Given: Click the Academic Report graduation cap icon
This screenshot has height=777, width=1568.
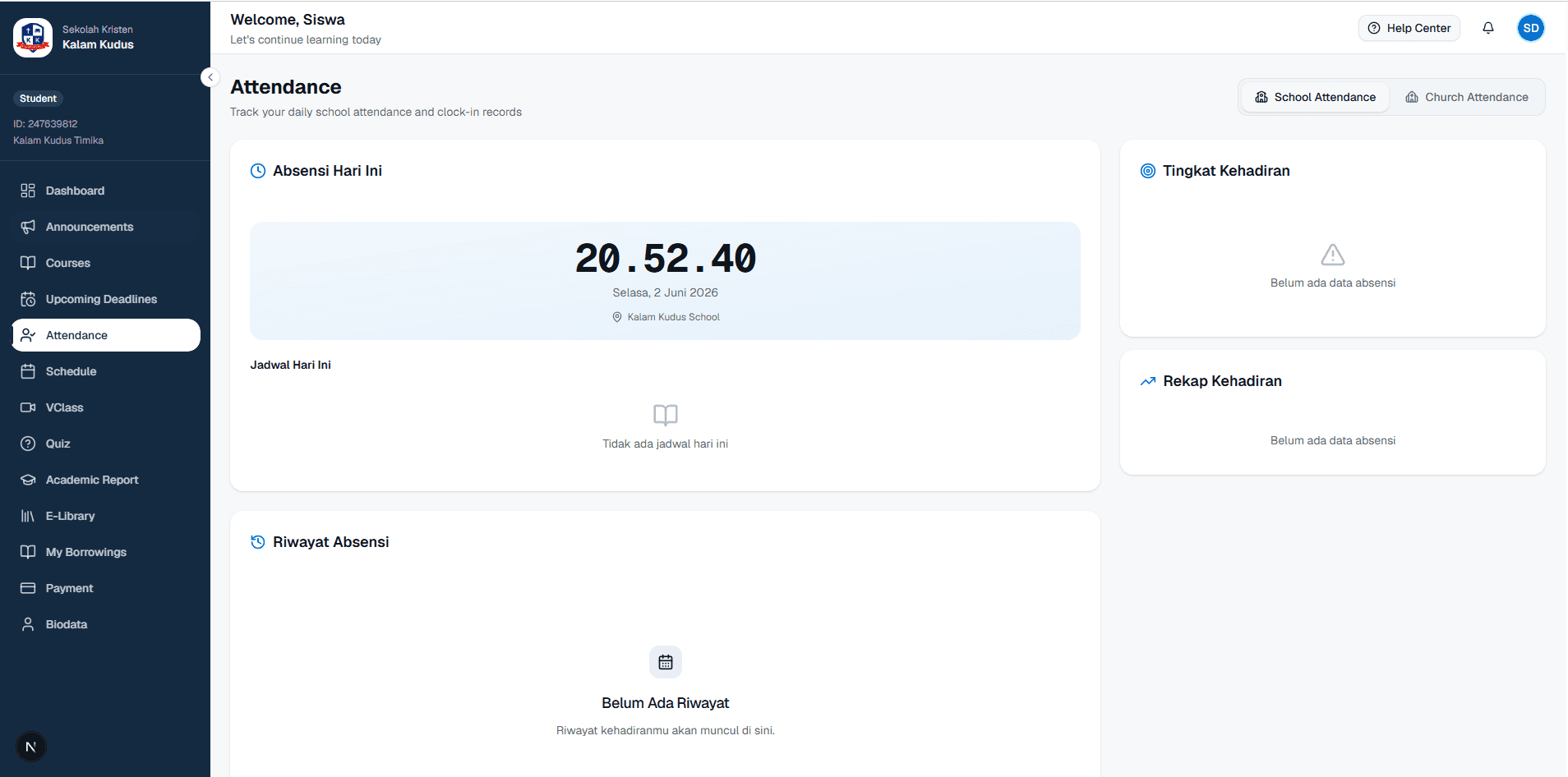Looking at the screenshot, I should [28, 480].
